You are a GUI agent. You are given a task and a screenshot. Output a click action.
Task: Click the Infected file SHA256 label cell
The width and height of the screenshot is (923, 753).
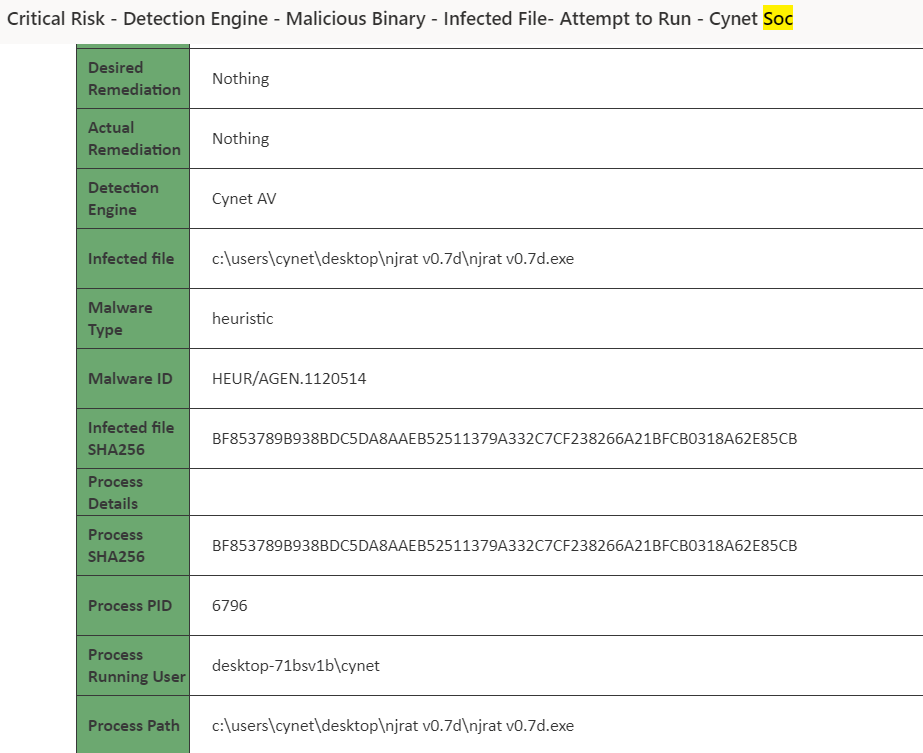point(133,439)
